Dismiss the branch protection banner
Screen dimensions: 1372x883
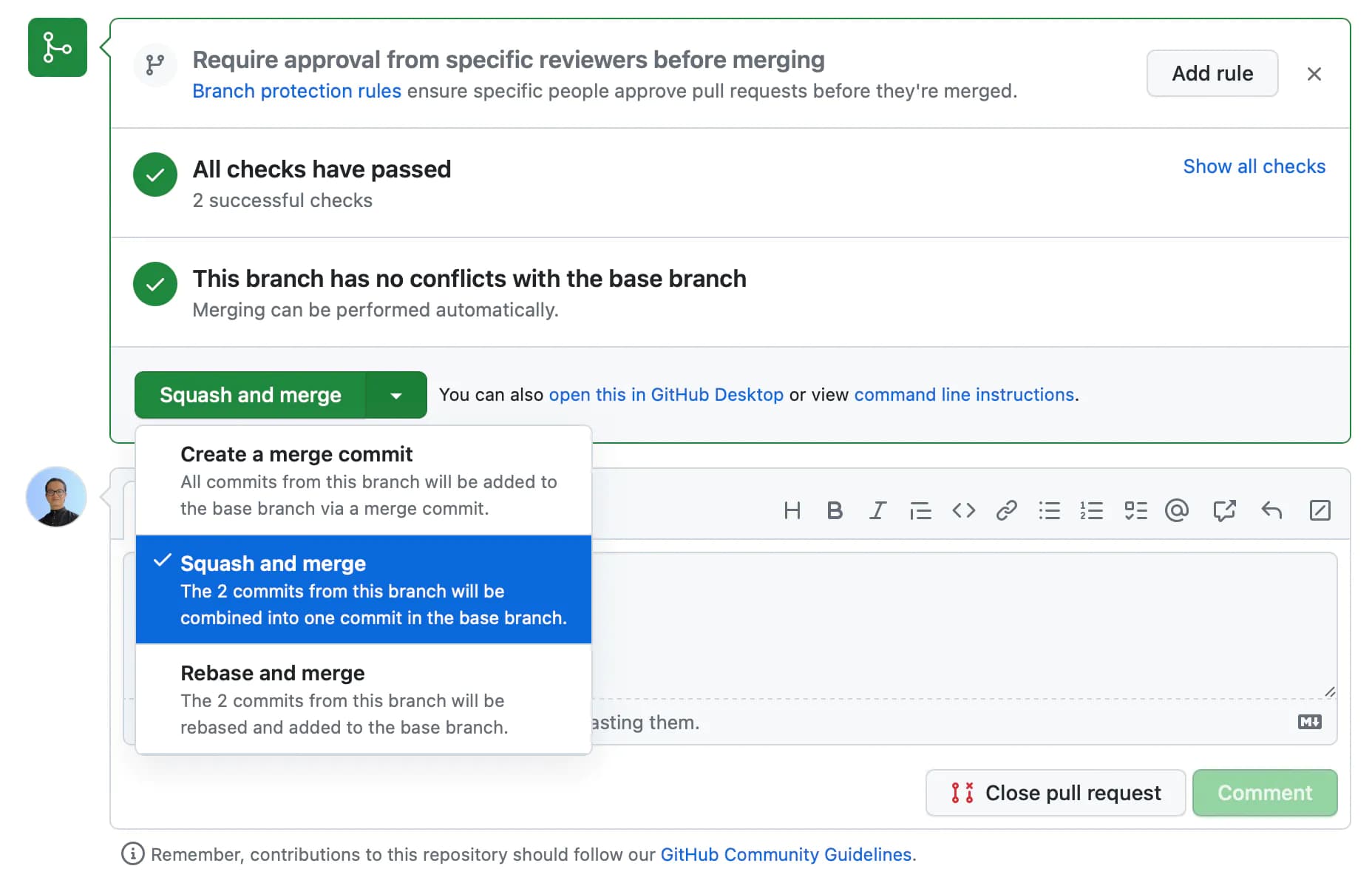click(x=1314, y=73)
